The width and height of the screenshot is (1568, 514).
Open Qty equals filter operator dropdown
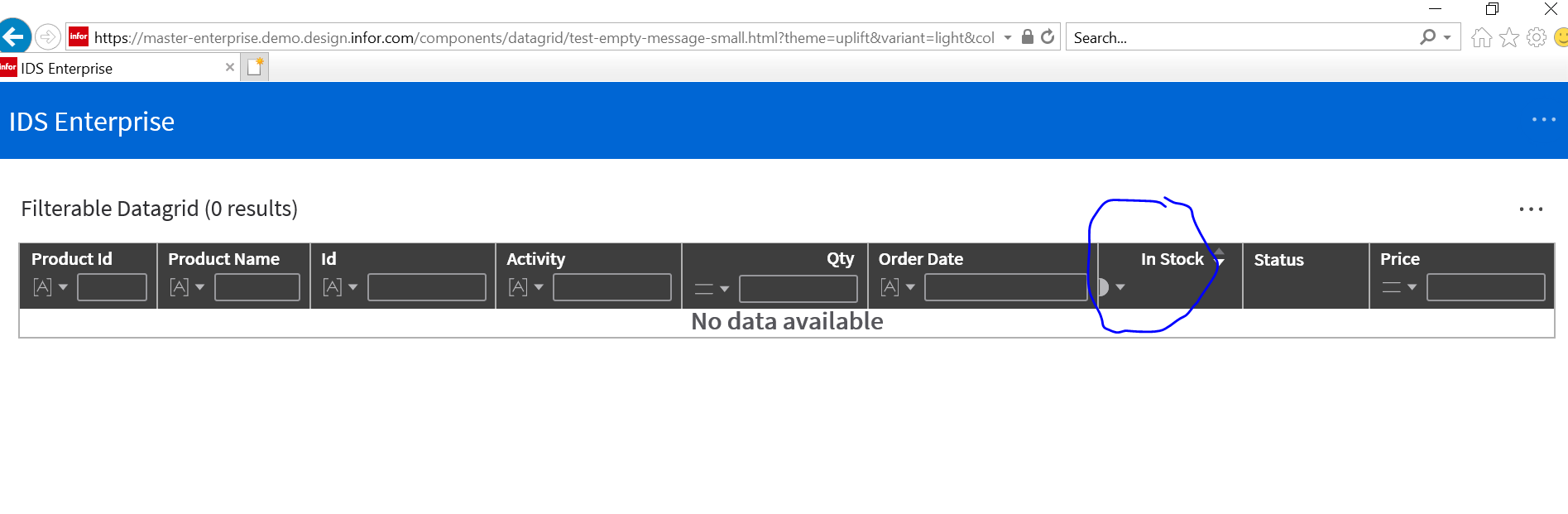pos(712,288)
